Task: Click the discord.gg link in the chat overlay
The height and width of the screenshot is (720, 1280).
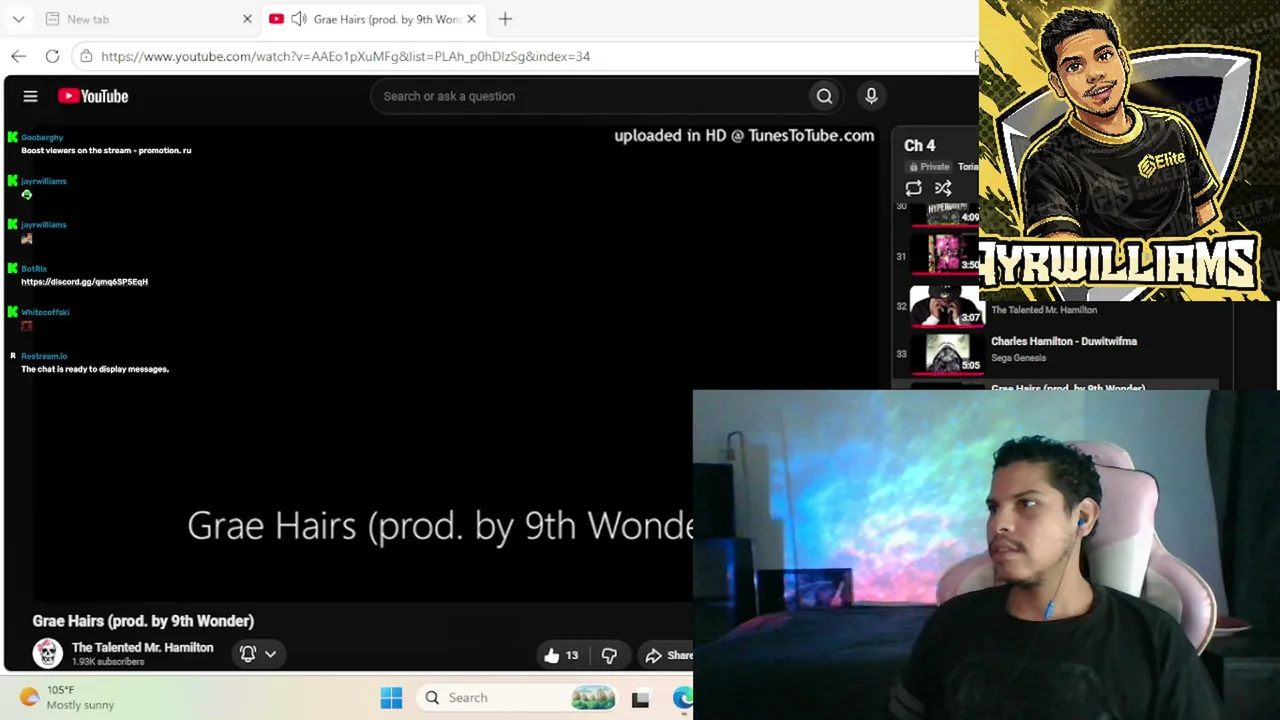Action: [x=84, y=282]
